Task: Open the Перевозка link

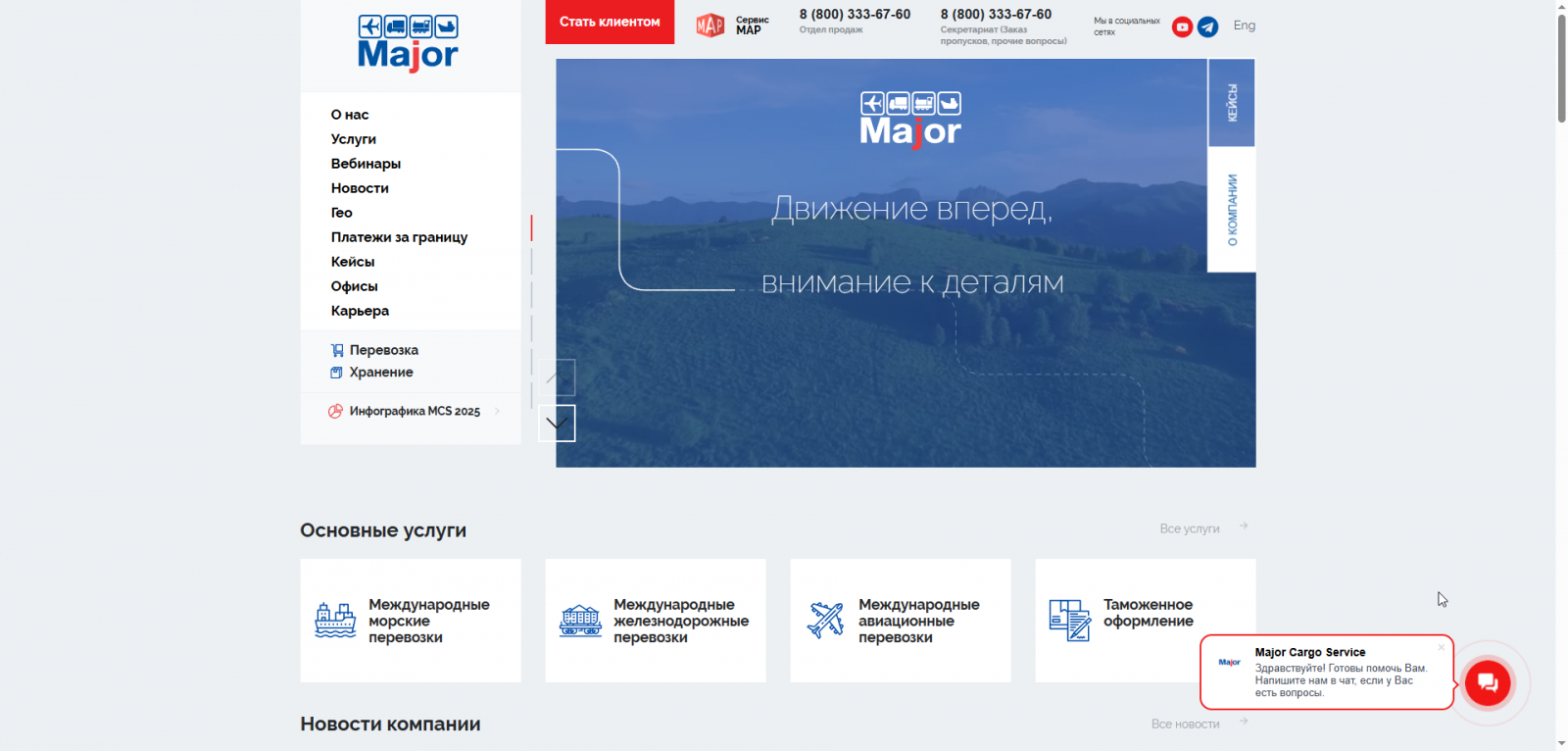Action: point(384,350)
